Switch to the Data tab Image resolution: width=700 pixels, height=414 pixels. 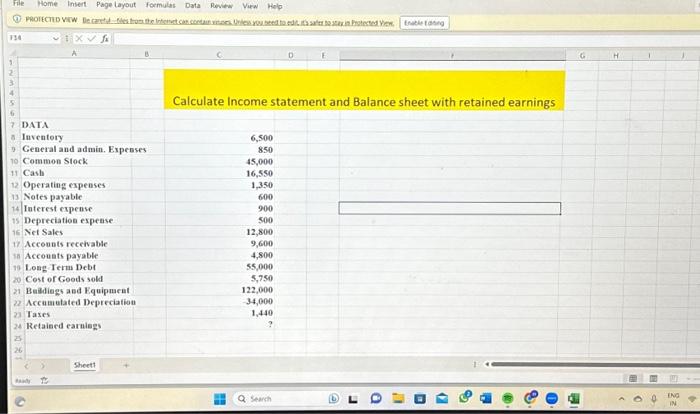click(x=193, y=6)
